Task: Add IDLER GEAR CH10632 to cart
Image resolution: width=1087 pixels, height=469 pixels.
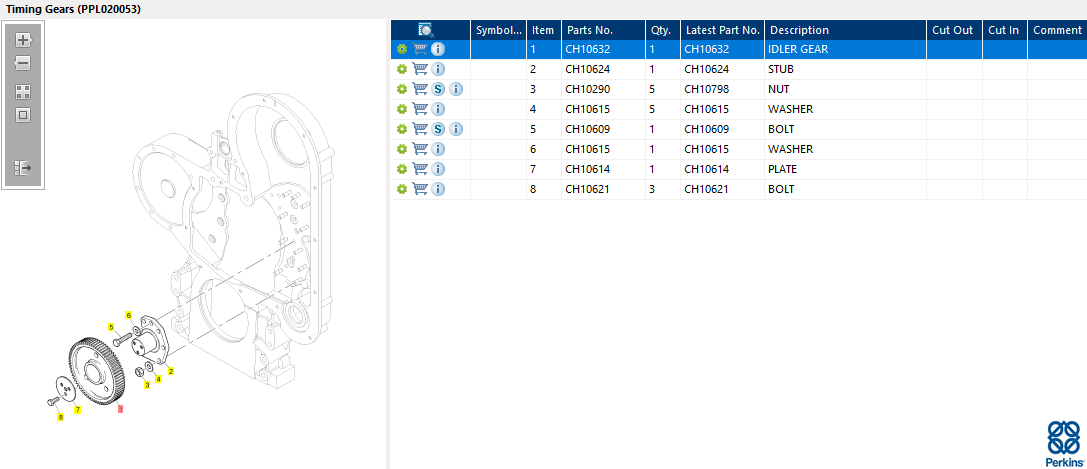Action: pyautogui.click(x=419, y=49)
